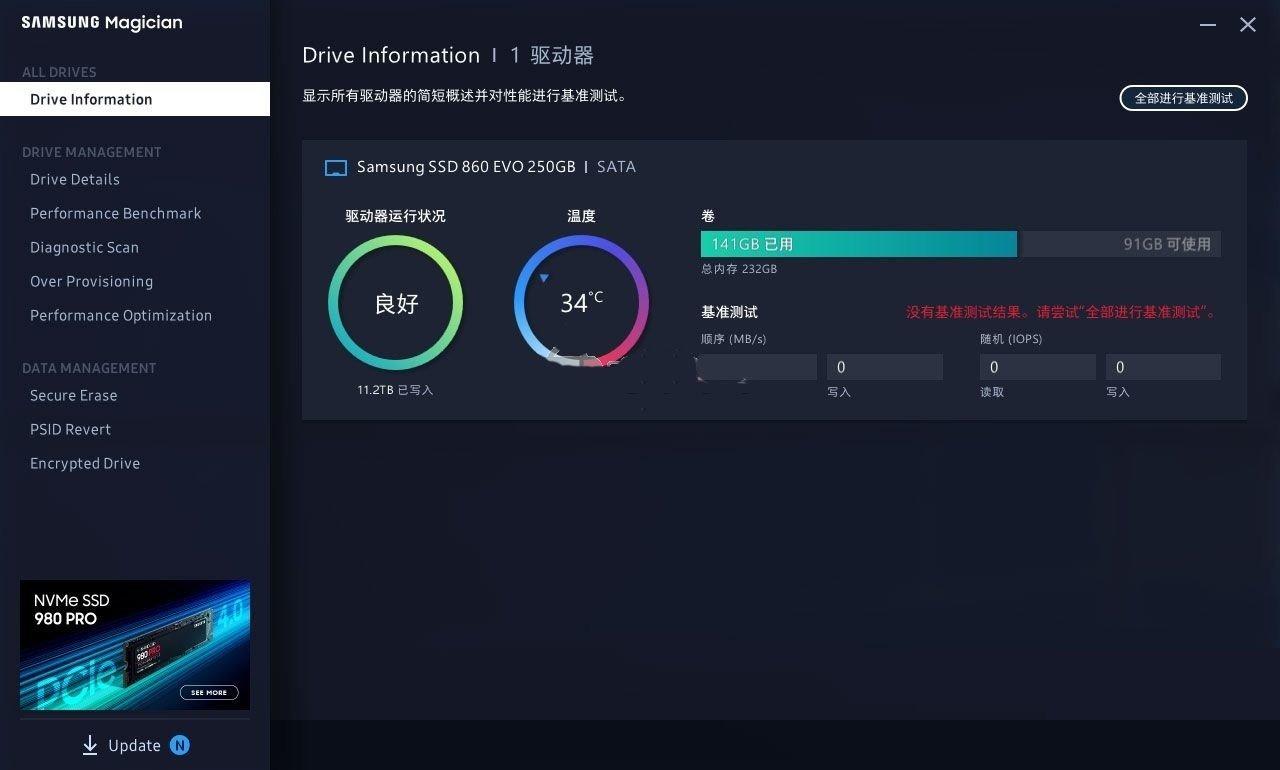Screen dimensions: 1280x770
Task: Open the Encrypted Drive page
Action: 85,464
